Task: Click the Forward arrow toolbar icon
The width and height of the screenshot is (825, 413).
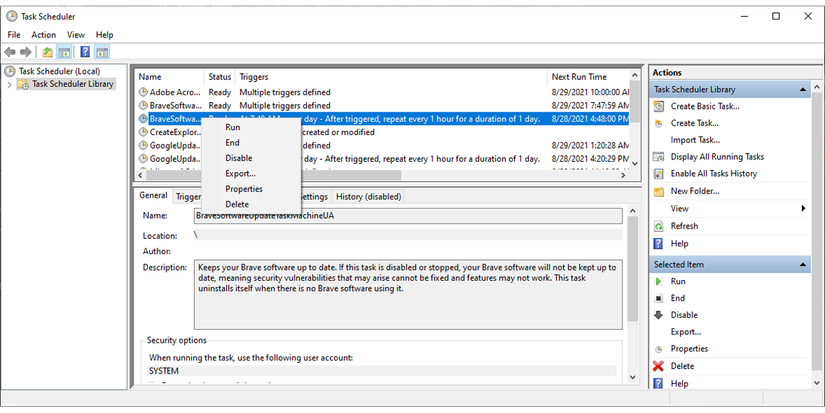Action: (25, 52)
